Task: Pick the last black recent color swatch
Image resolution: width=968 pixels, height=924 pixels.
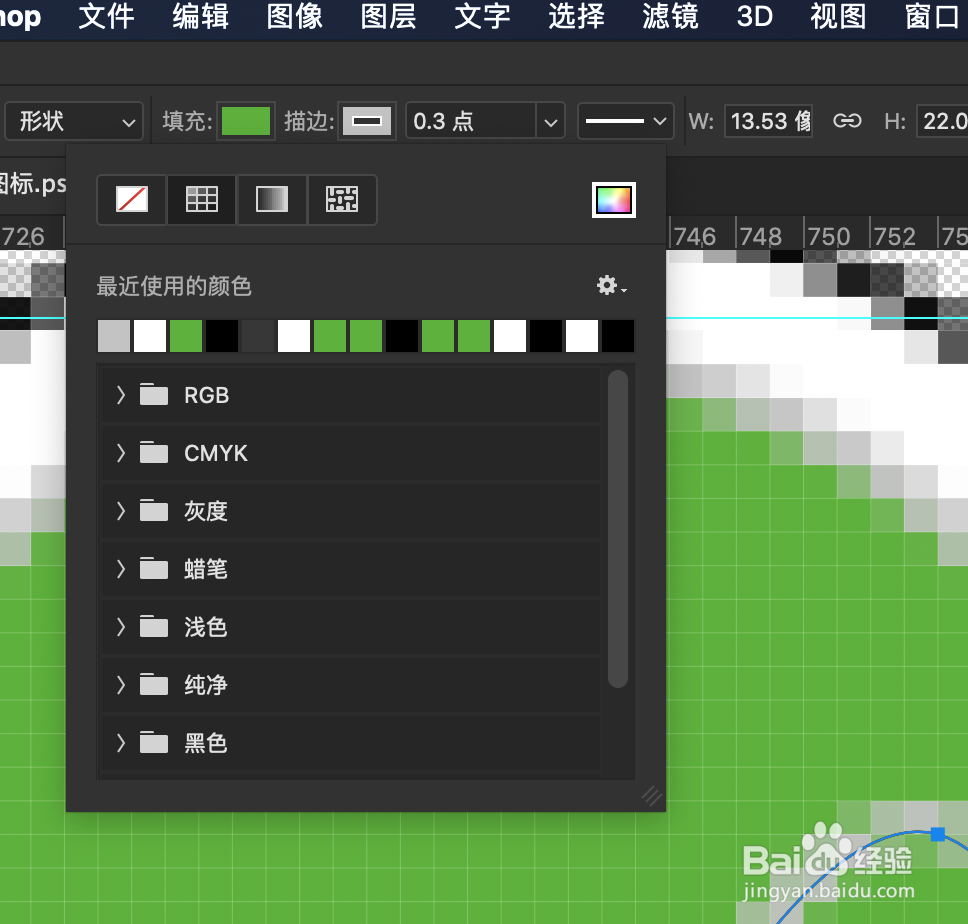Action: point(618,336)
